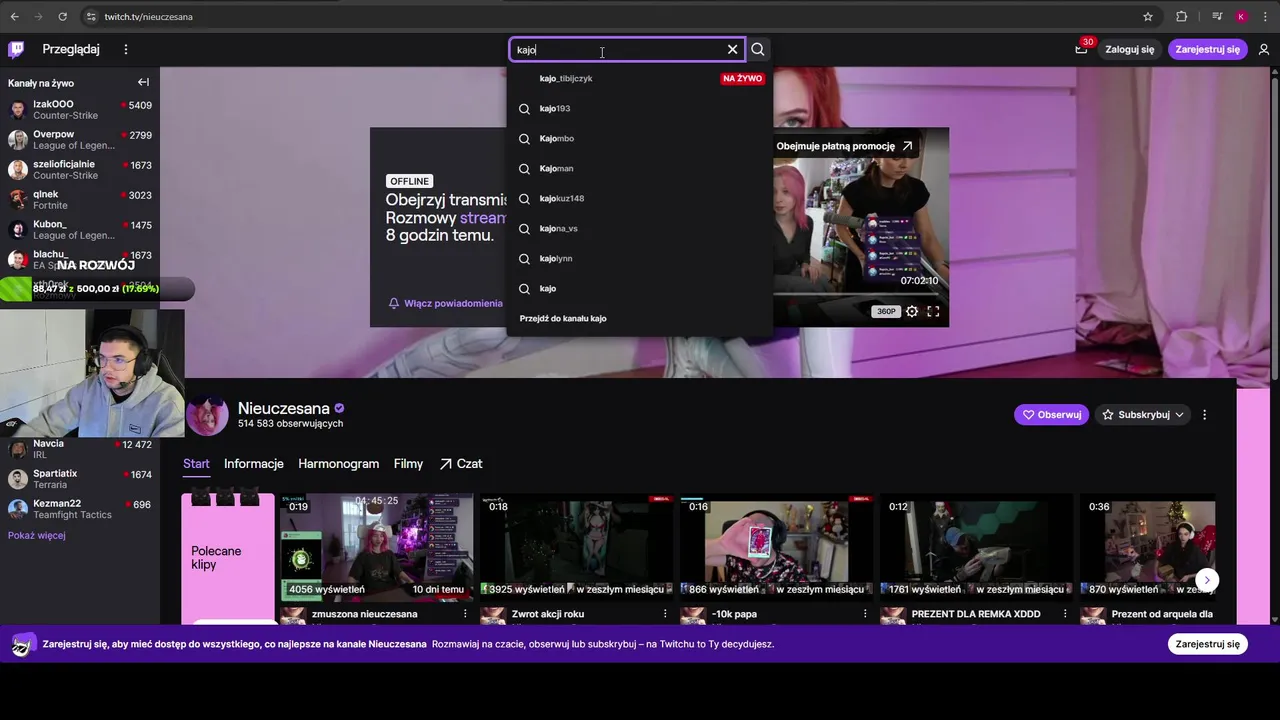1280x720 pixels.
Task: Select the Kajoman search suggestion
Action: point(640,168)
